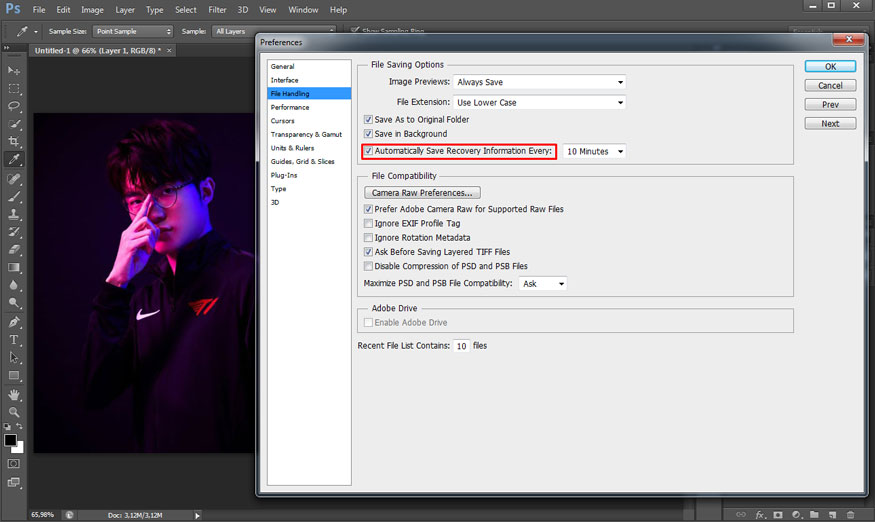
Task: Enable Ignore Rotation Metadata
Action: (368, 238)
